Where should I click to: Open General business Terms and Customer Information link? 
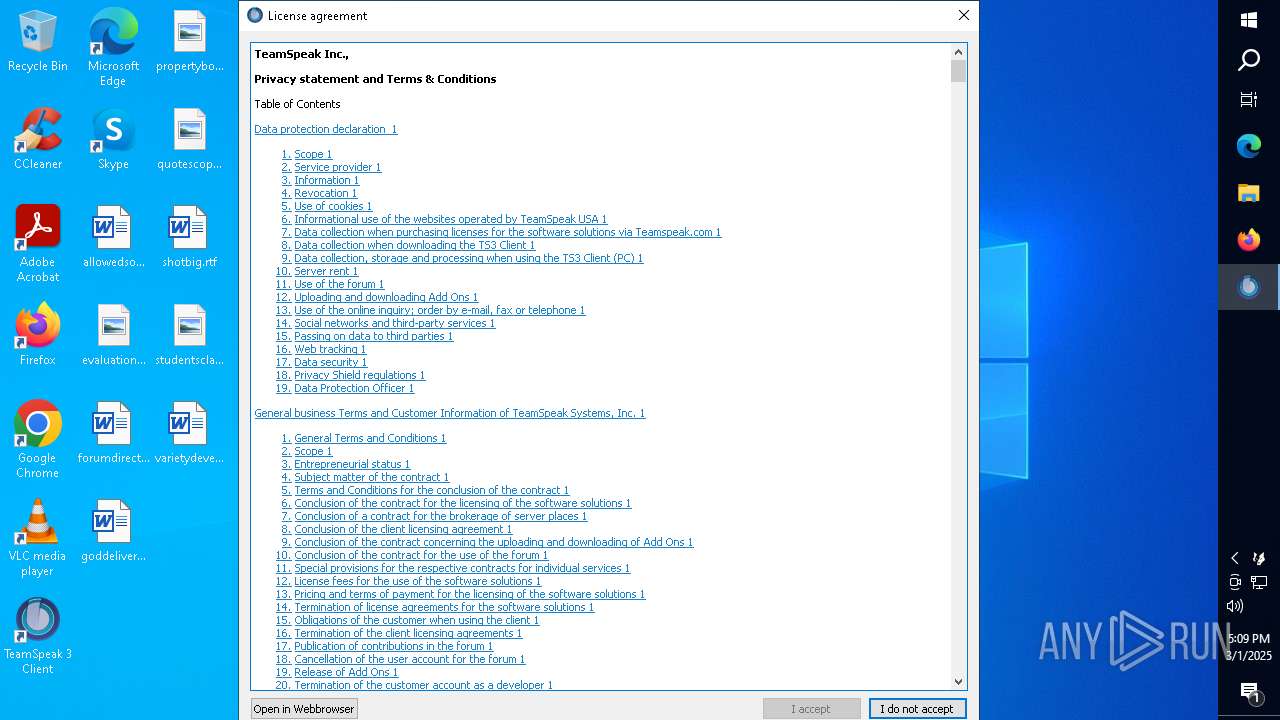[449, 413]
